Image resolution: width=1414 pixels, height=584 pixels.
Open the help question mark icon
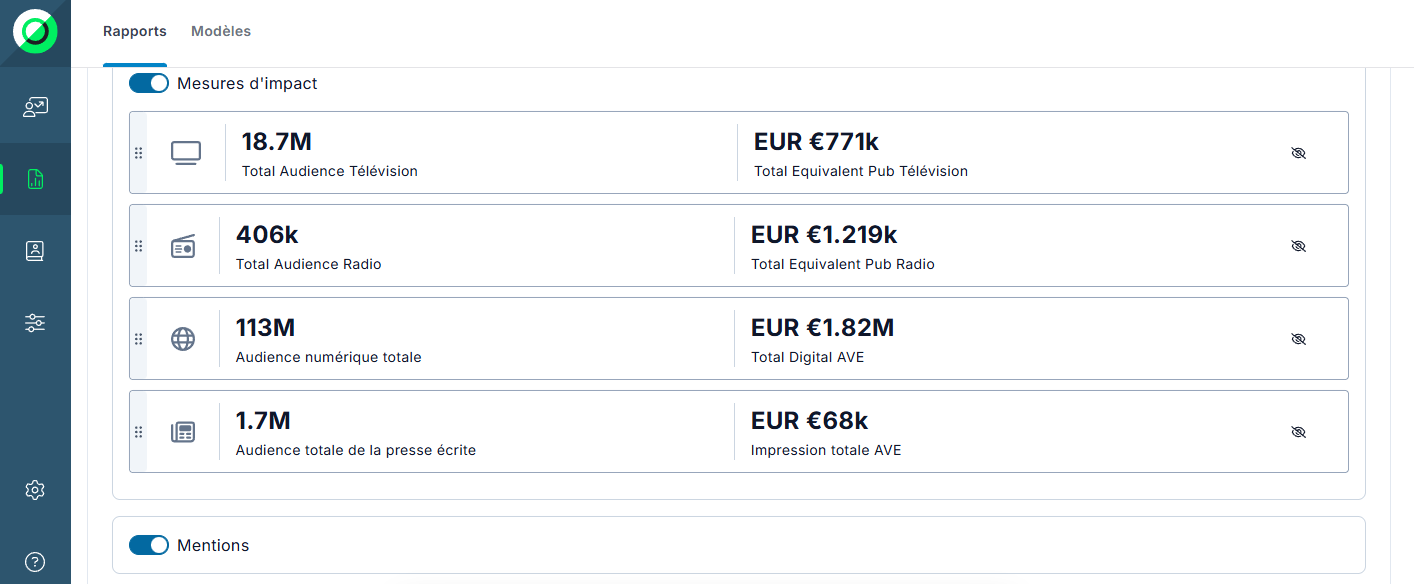[35, 562]
